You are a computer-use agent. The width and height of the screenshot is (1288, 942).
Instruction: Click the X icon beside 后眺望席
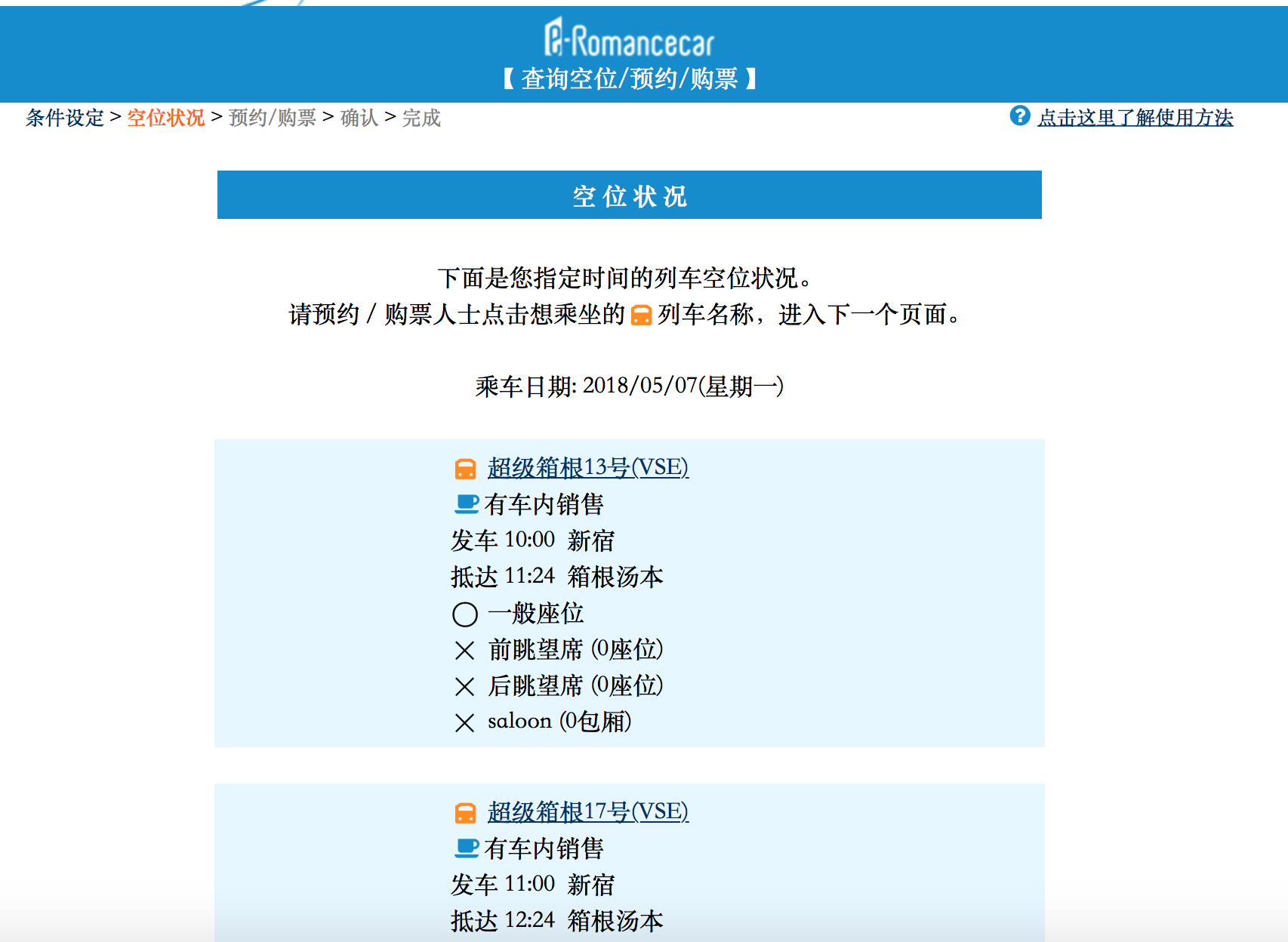[465, 686]
